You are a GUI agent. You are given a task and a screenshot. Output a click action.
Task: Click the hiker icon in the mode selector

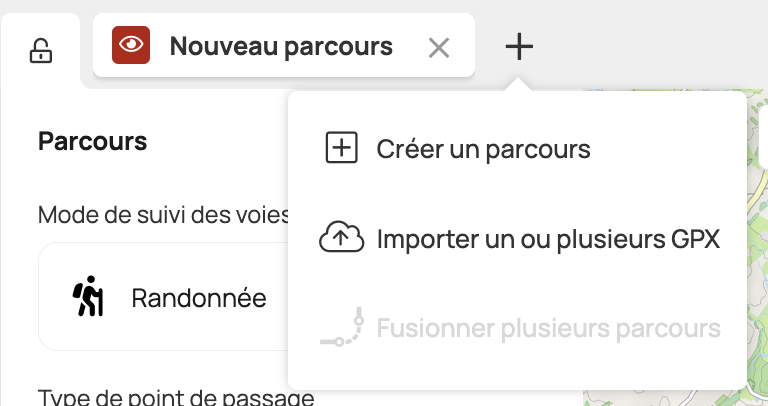pos(88,297)
